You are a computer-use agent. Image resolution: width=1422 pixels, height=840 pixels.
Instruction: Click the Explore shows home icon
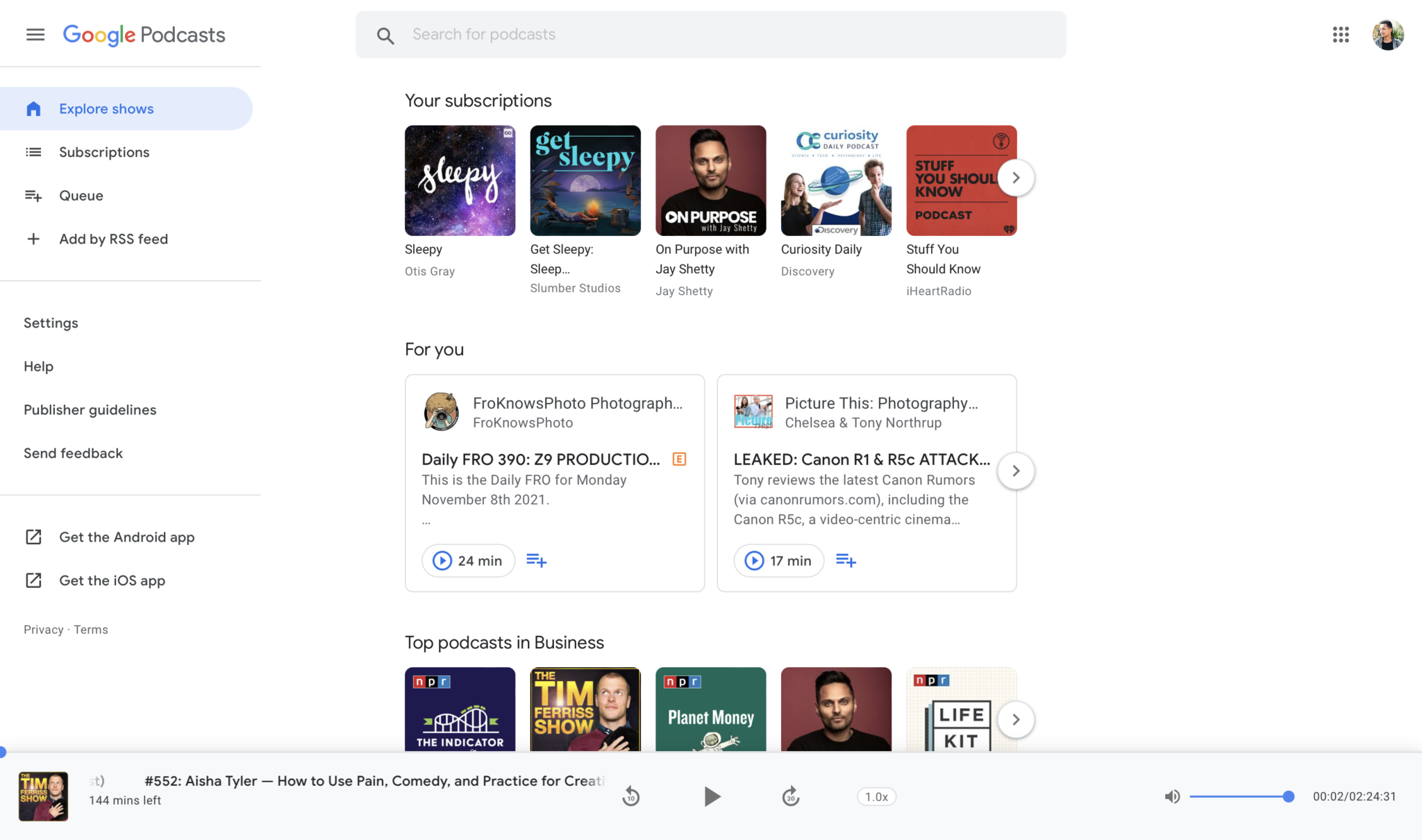click(x=33, y=108)
